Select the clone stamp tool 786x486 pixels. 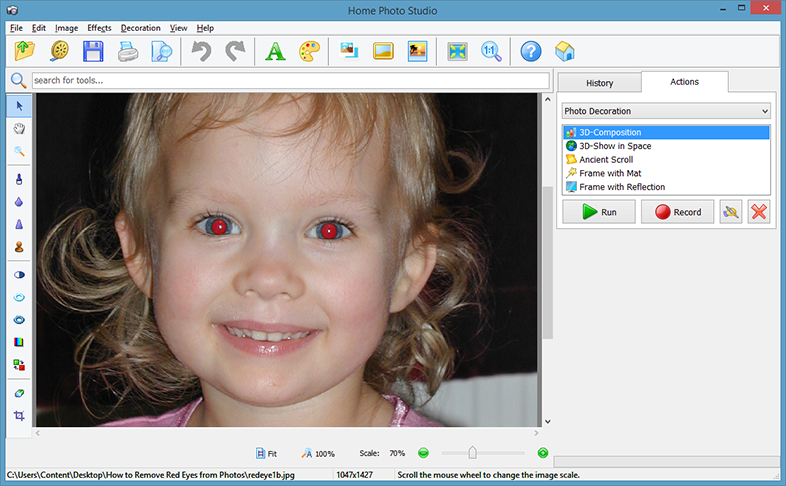tap(19, 247)
